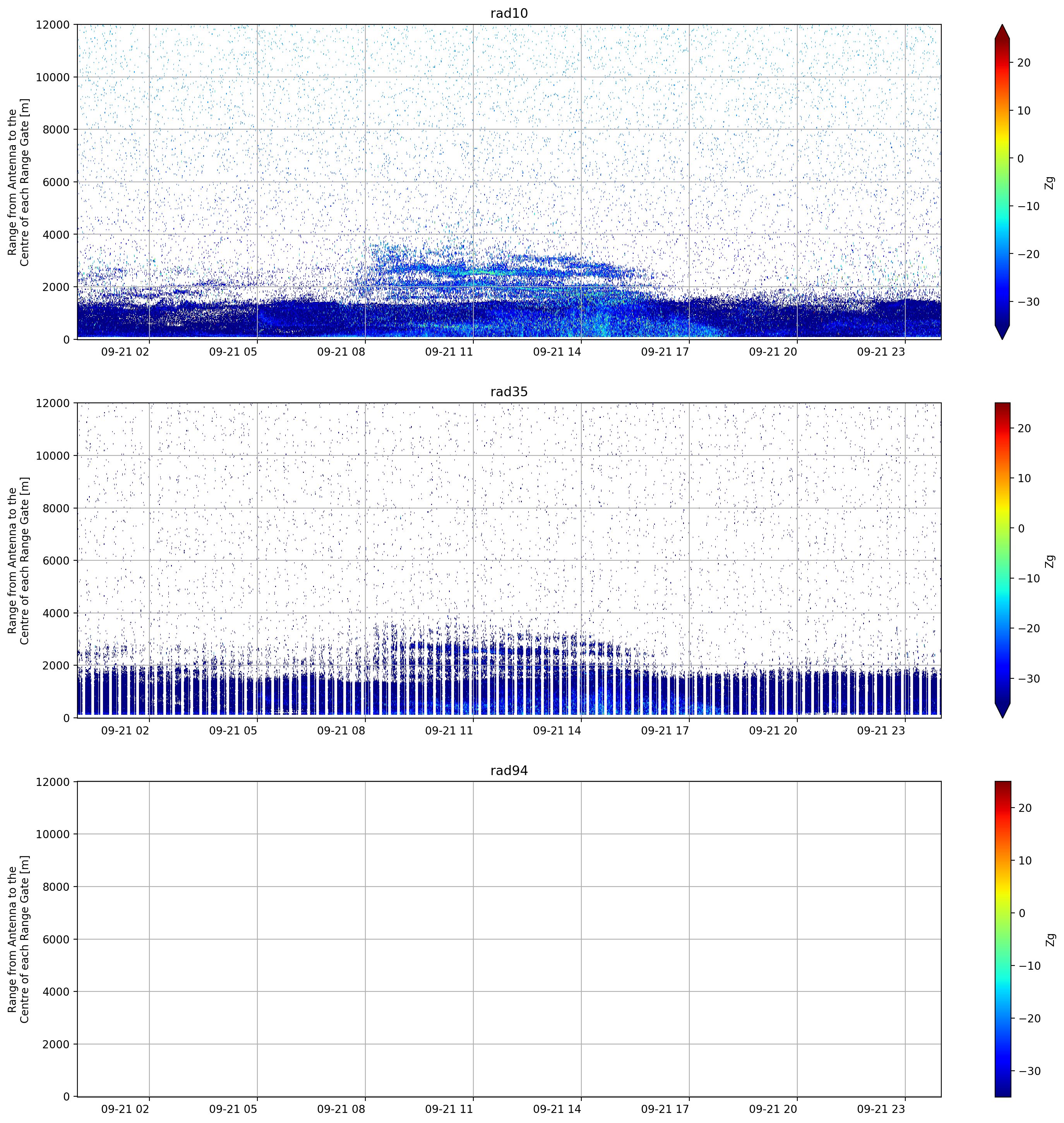The height and width of the screenshot is (1123, 1064).
Task: Click the 09-21 14 tick under rad35
Action: pos(557,731)
